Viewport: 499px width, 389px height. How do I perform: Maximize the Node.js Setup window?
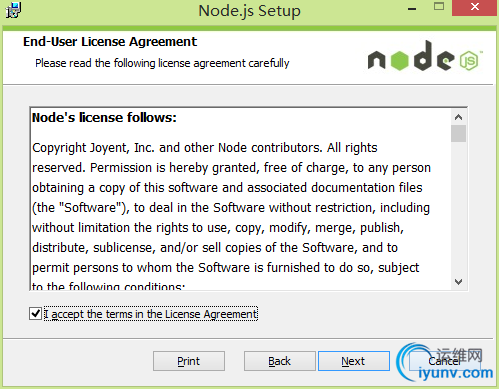439,7
